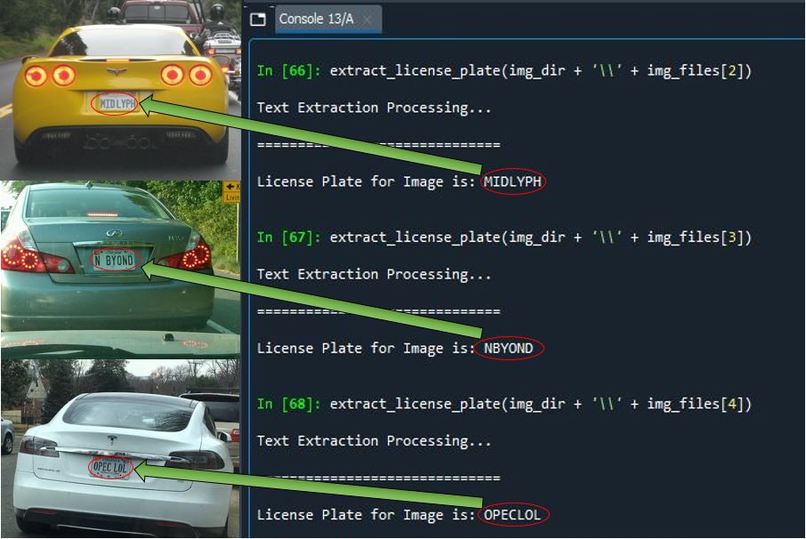
Task: Click the extract_license_plate call using img_files[2]
Action: [x=540, y=71]
